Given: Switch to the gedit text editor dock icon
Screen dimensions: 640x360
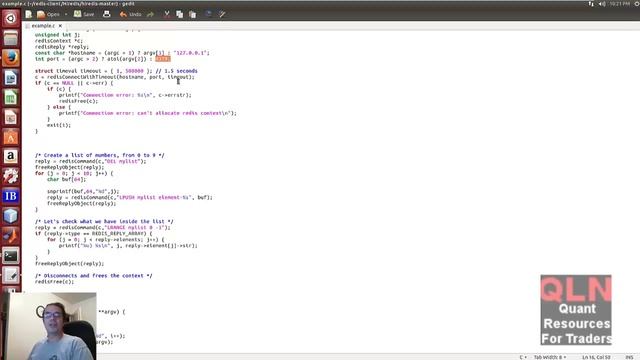Looking at the screenshot, I should (x=11, y=275).
